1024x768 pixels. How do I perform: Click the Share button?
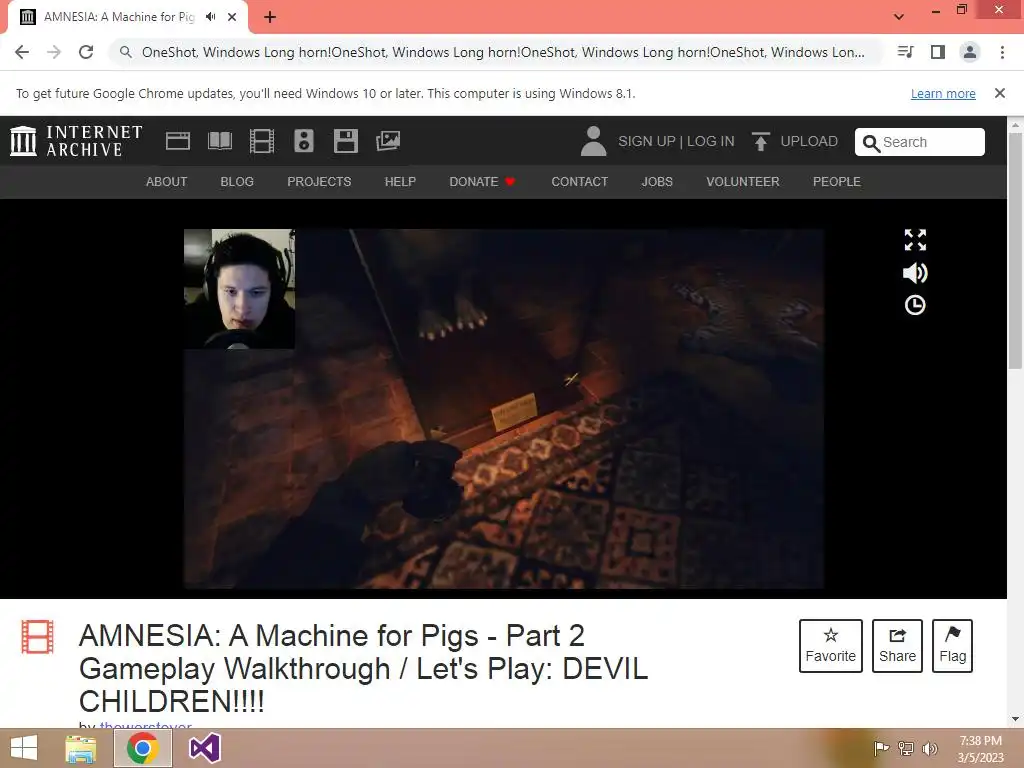pos(897,646)
